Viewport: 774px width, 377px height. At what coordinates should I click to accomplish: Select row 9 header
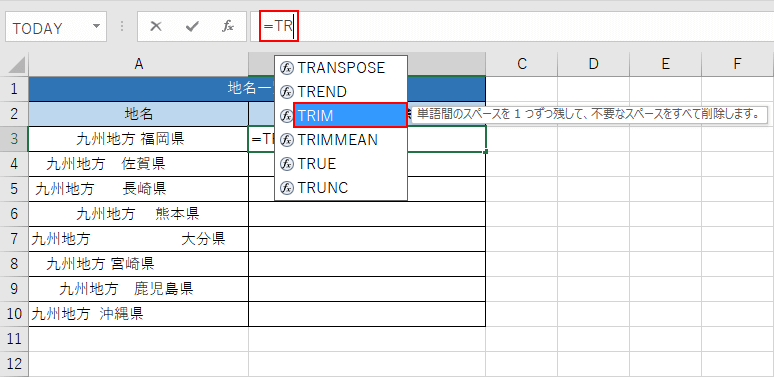click(14, 289)
